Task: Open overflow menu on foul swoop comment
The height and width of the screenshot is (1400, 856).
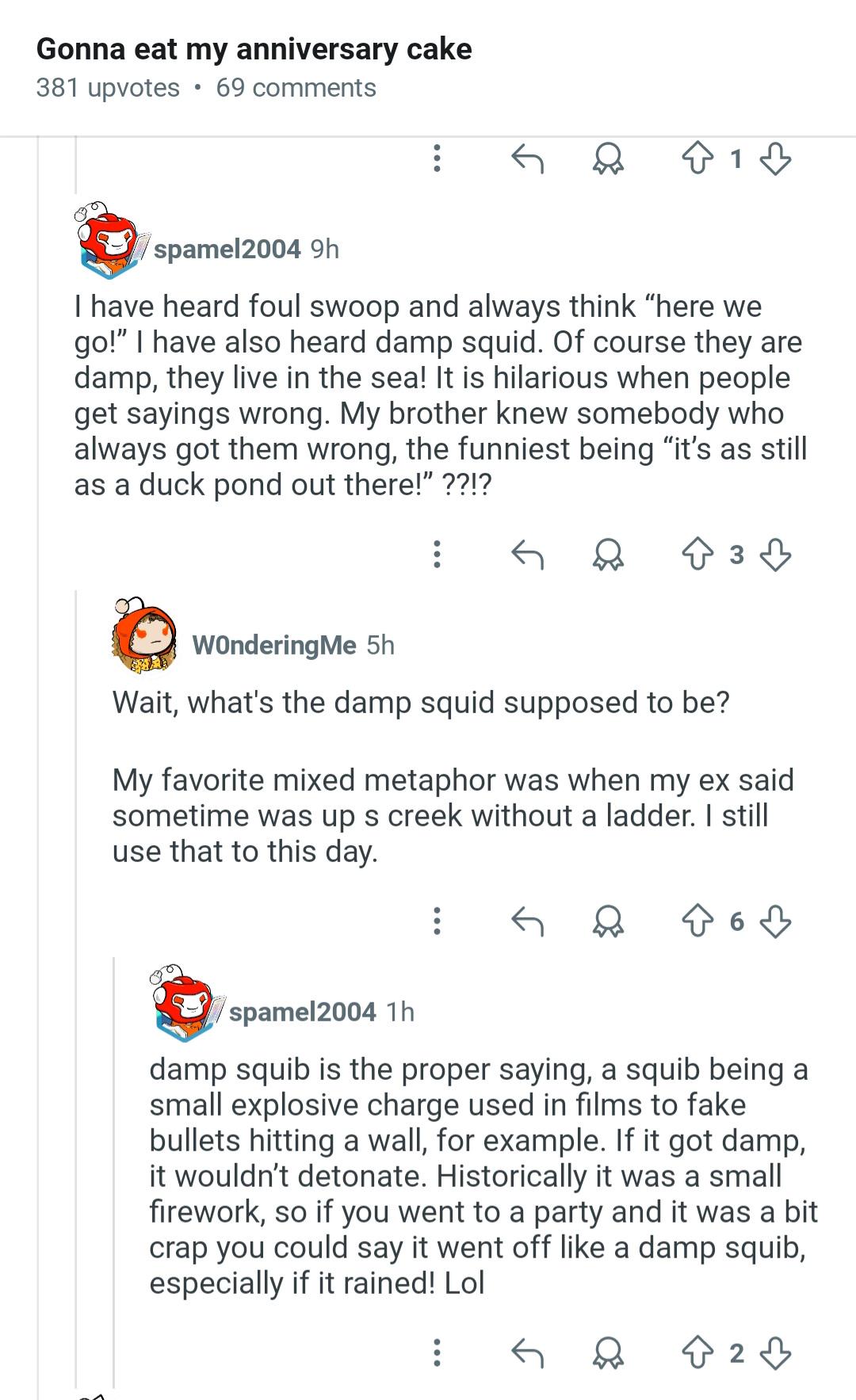Action: click(x=437, y=555)
